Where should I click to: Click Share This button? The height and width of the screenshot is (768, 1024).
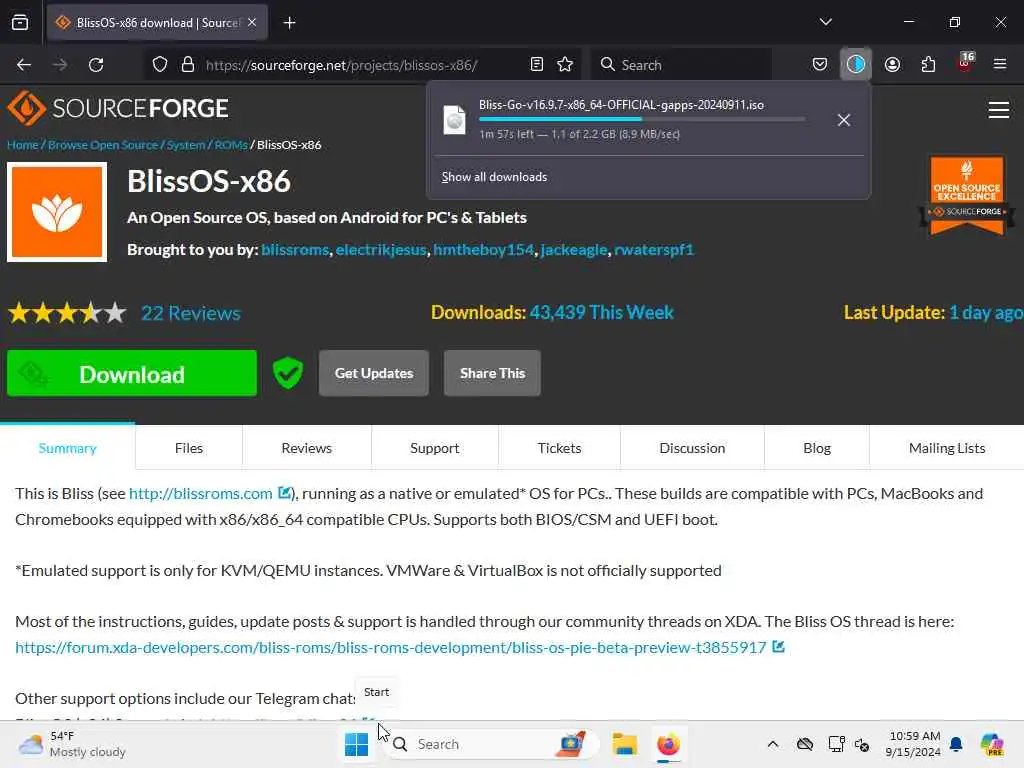click(x=492, y=373)
